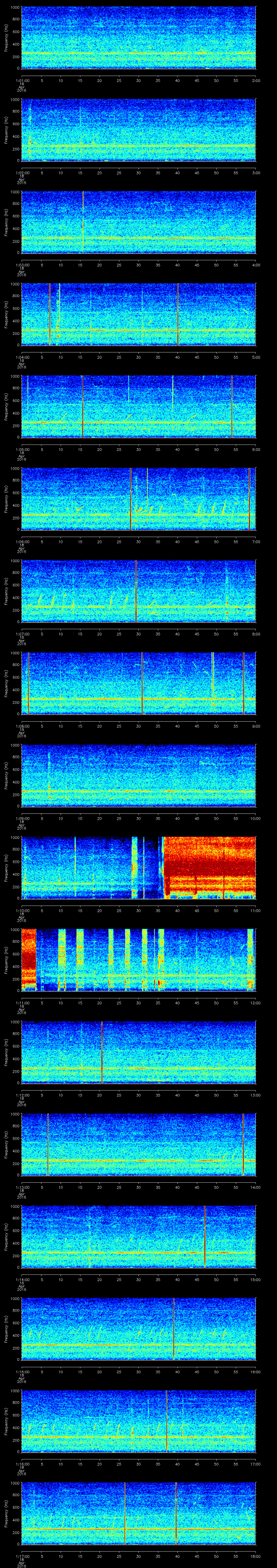Click the 1:04:00 start time label
The width and height of the screenshot is (277, 1568).
coord(22,357)
